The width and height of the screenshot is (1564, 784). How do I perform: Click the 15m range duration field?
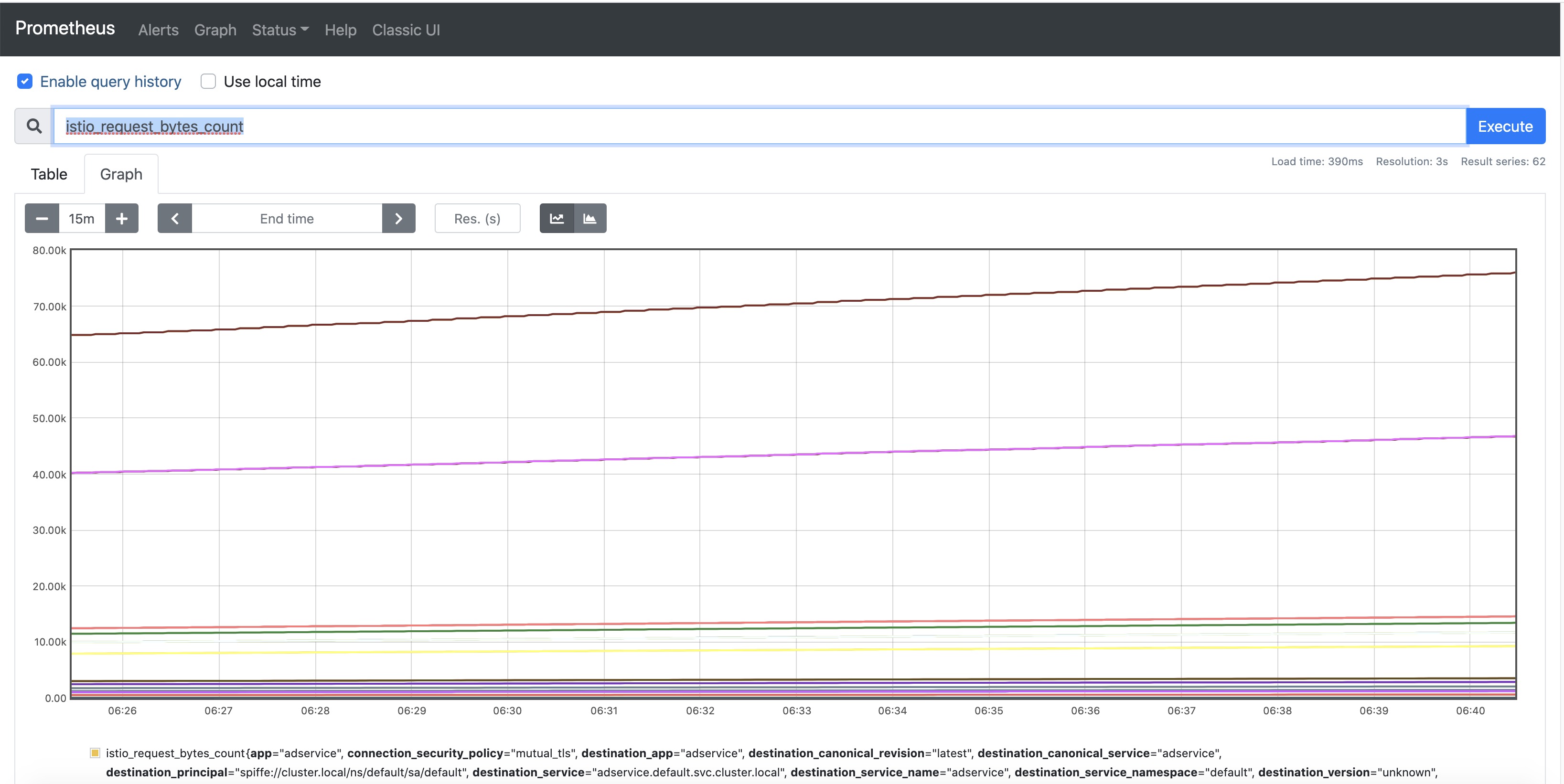81,219
